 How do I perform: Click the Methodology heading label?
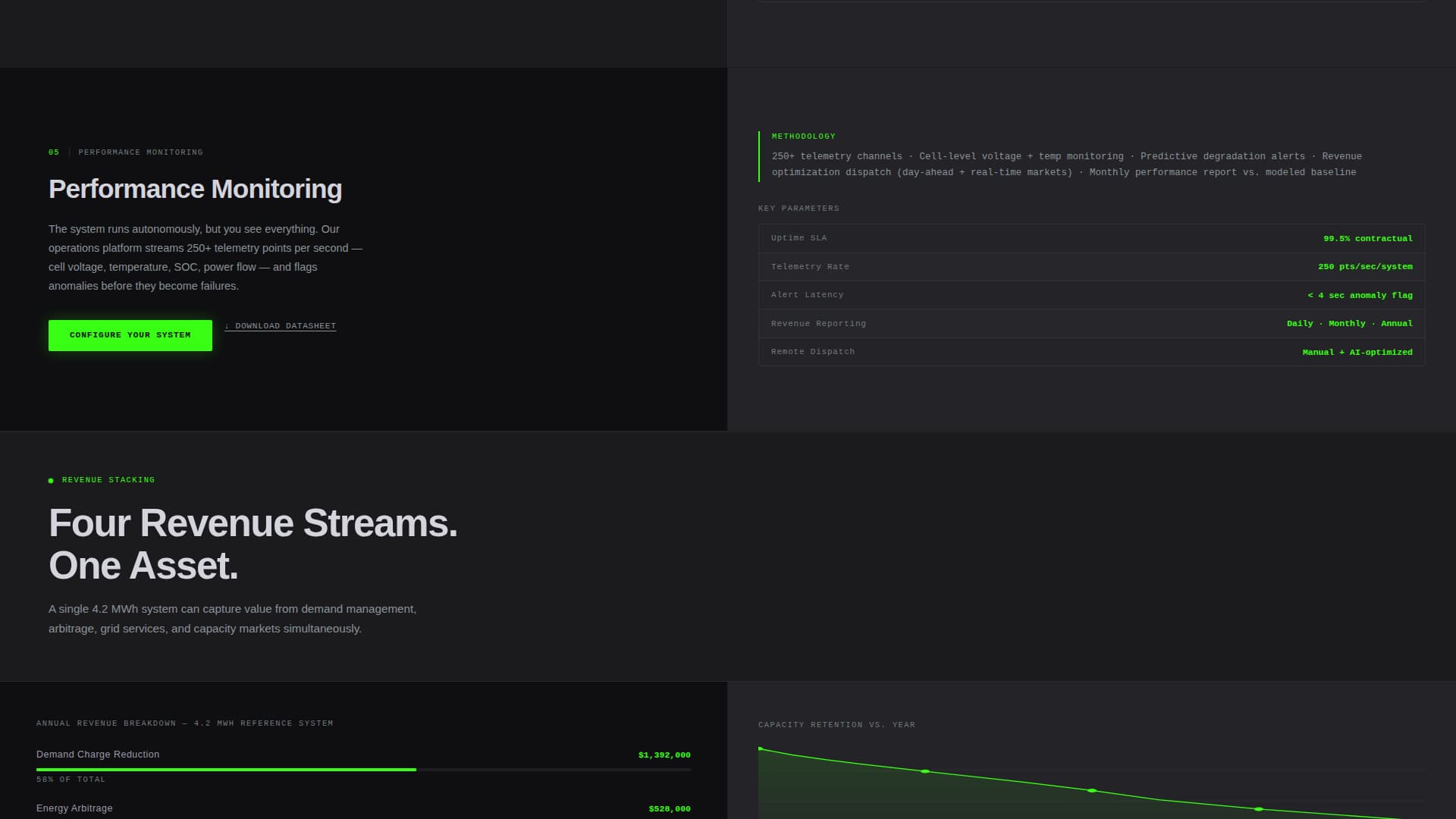[803, 136]
